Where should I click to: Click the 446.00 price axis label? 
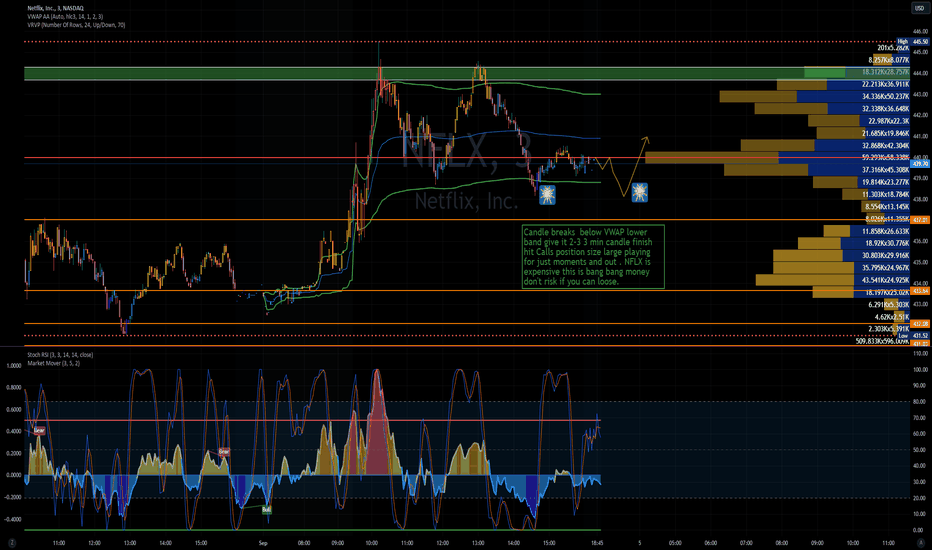[920, 32]
